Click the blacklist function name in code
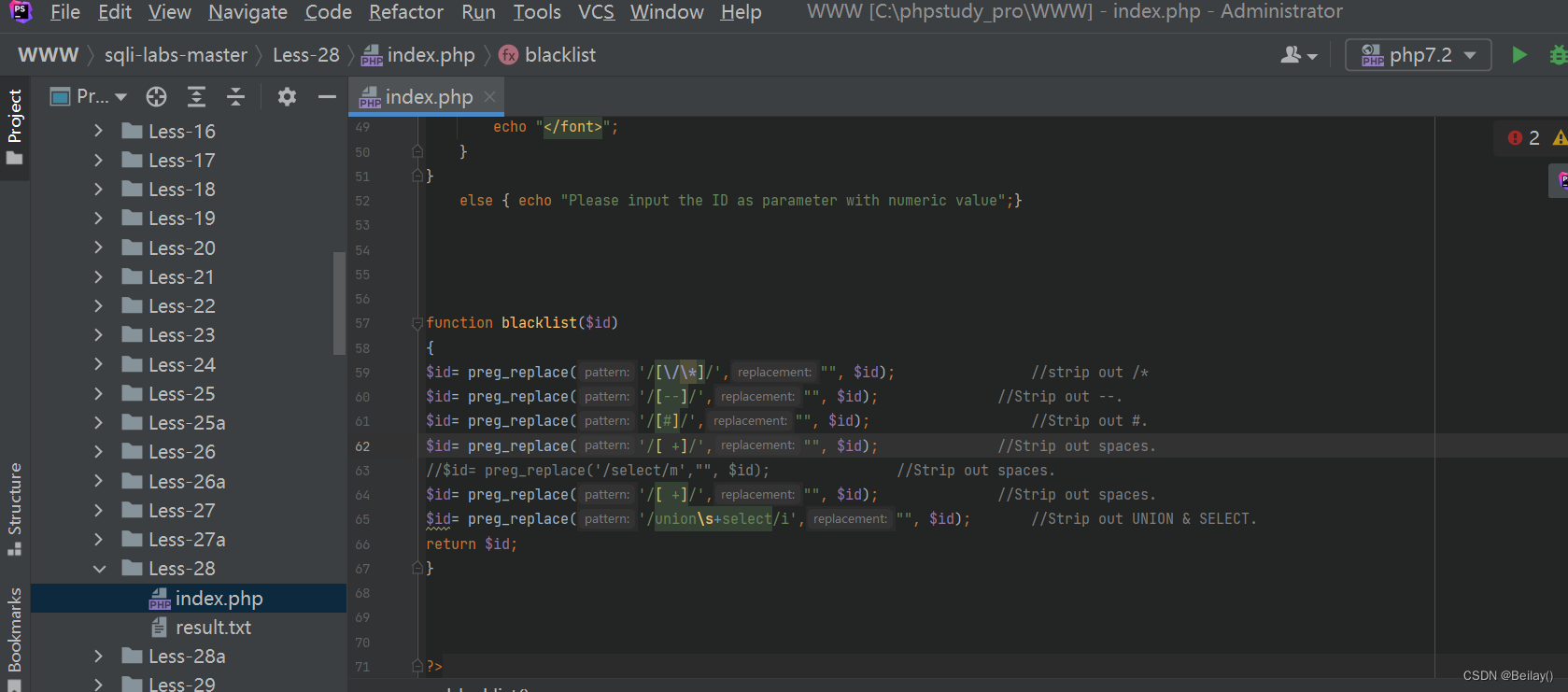1568x692 pixels. pyautogui.click(x=539, y=323)
